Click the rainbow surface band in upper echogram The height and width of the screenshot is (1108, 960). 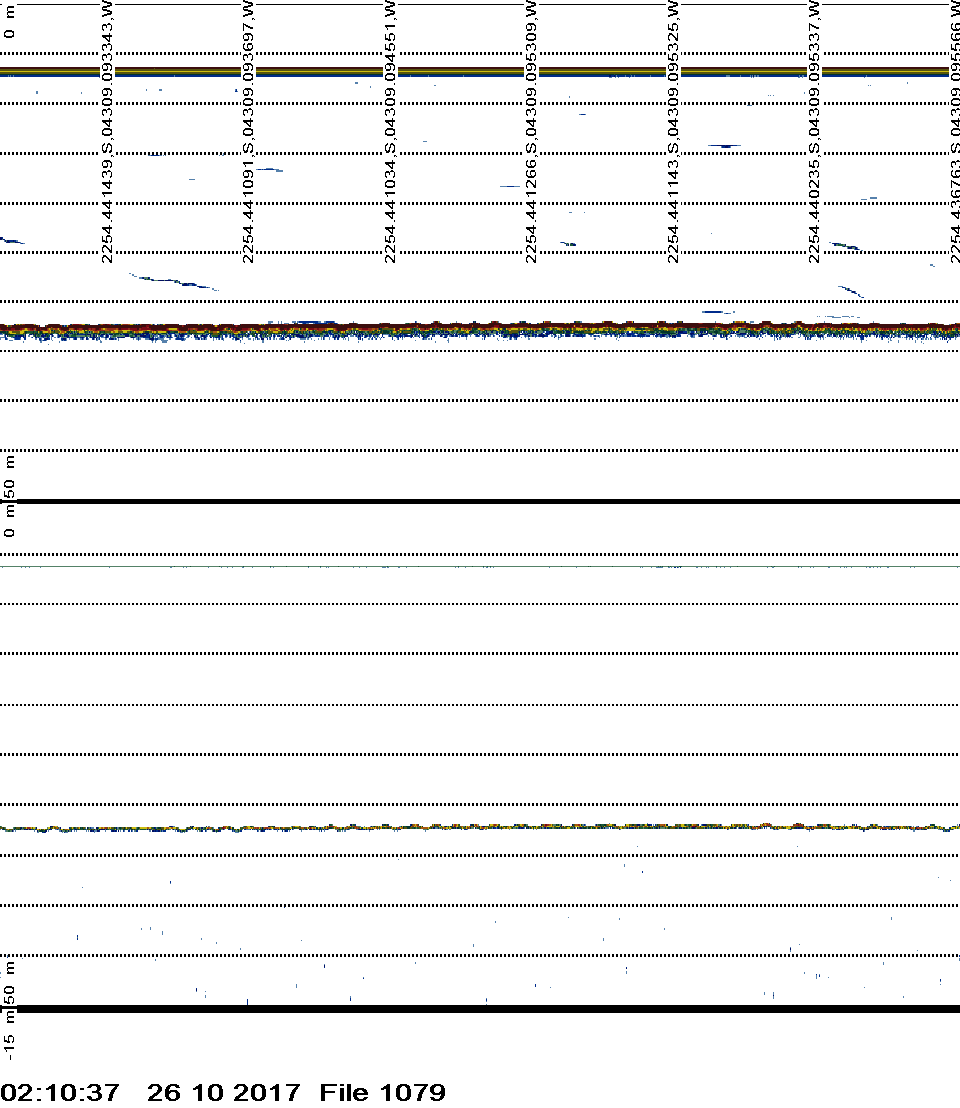point(480,71)
